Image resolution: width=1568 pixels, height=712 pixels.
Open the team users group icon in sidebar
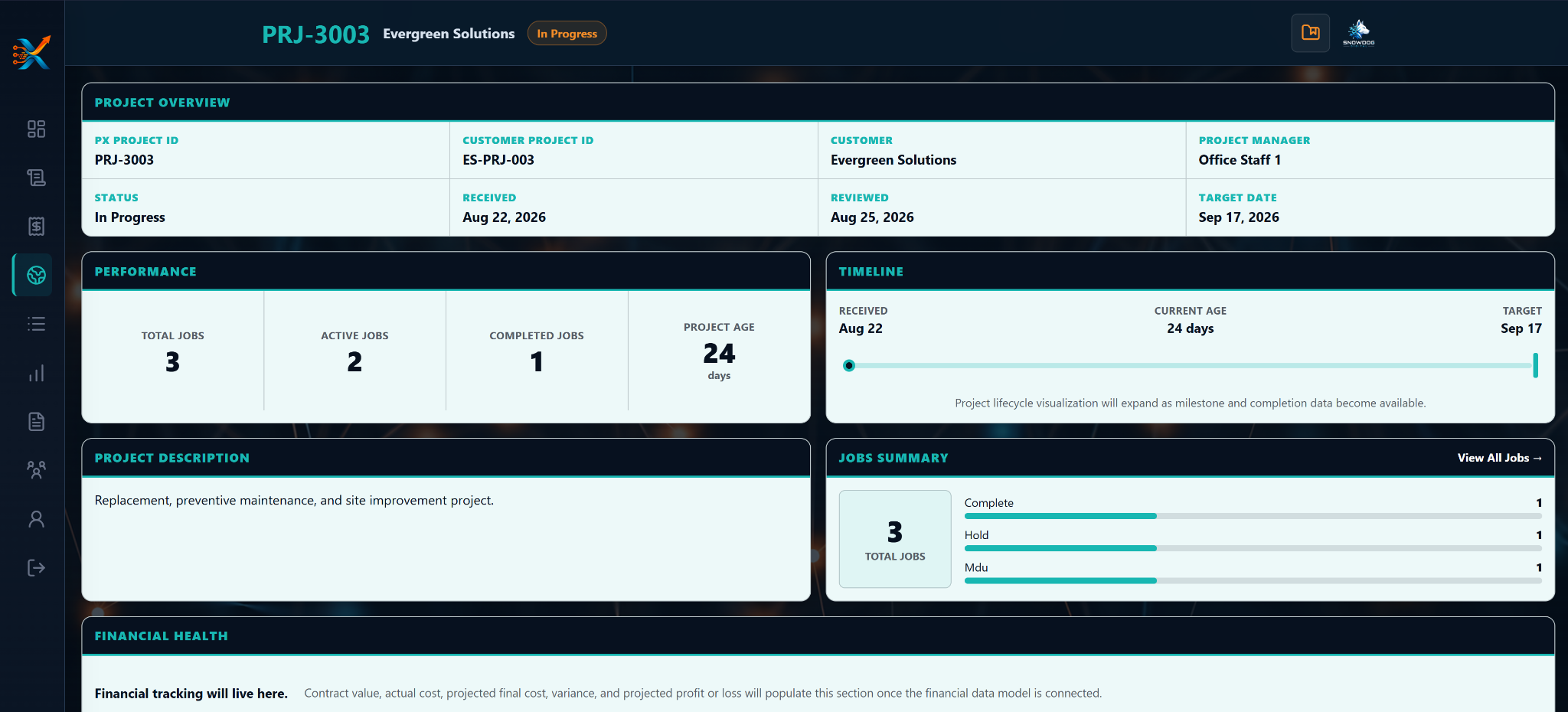[36, 470]
